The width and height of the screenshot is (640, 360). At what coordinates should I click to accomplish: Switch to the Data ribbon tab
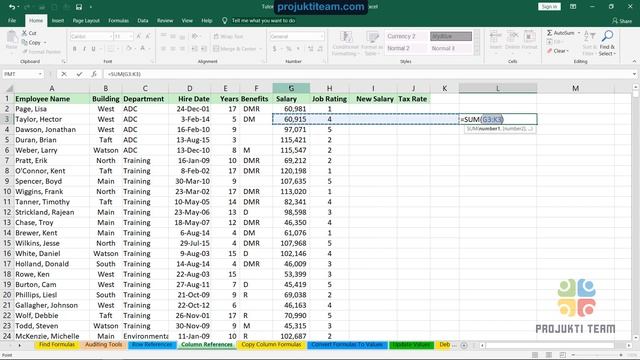pyautogui.click(x=143, y=20)
